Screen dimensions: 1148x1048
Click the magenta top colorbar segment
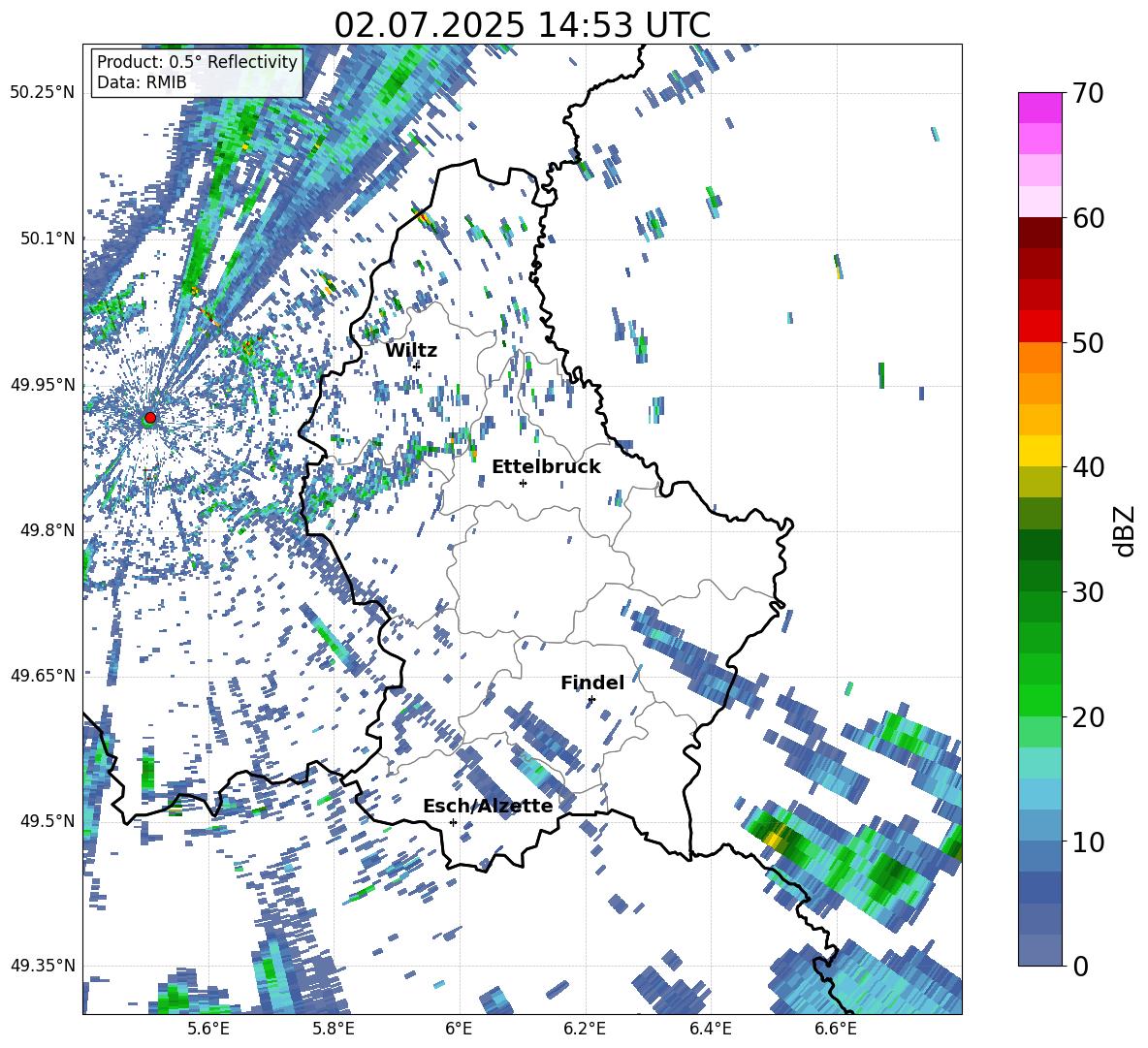(x=1039, y=108)
